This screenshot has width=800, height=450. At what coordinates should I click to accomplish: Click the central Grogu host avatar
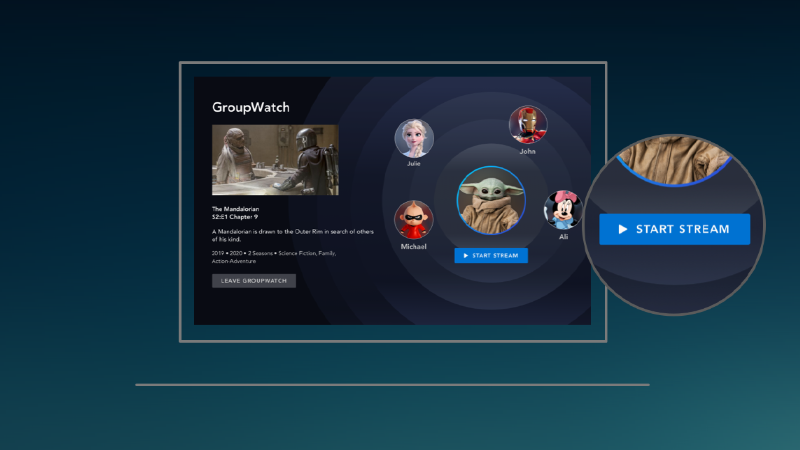click(491, 201)
